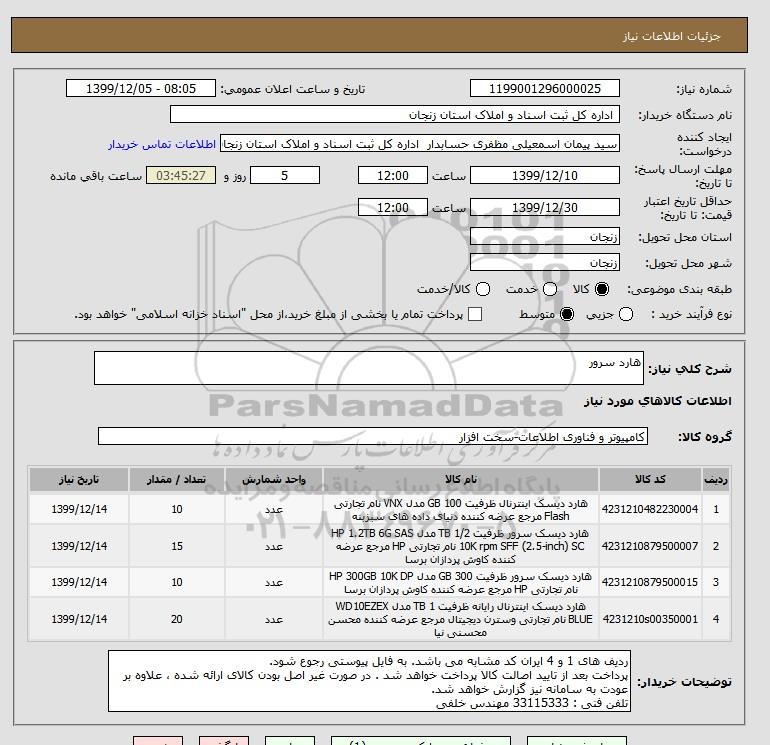Click product code 4231210879500015
Viewport: 770px width, 745px height.
650,582
